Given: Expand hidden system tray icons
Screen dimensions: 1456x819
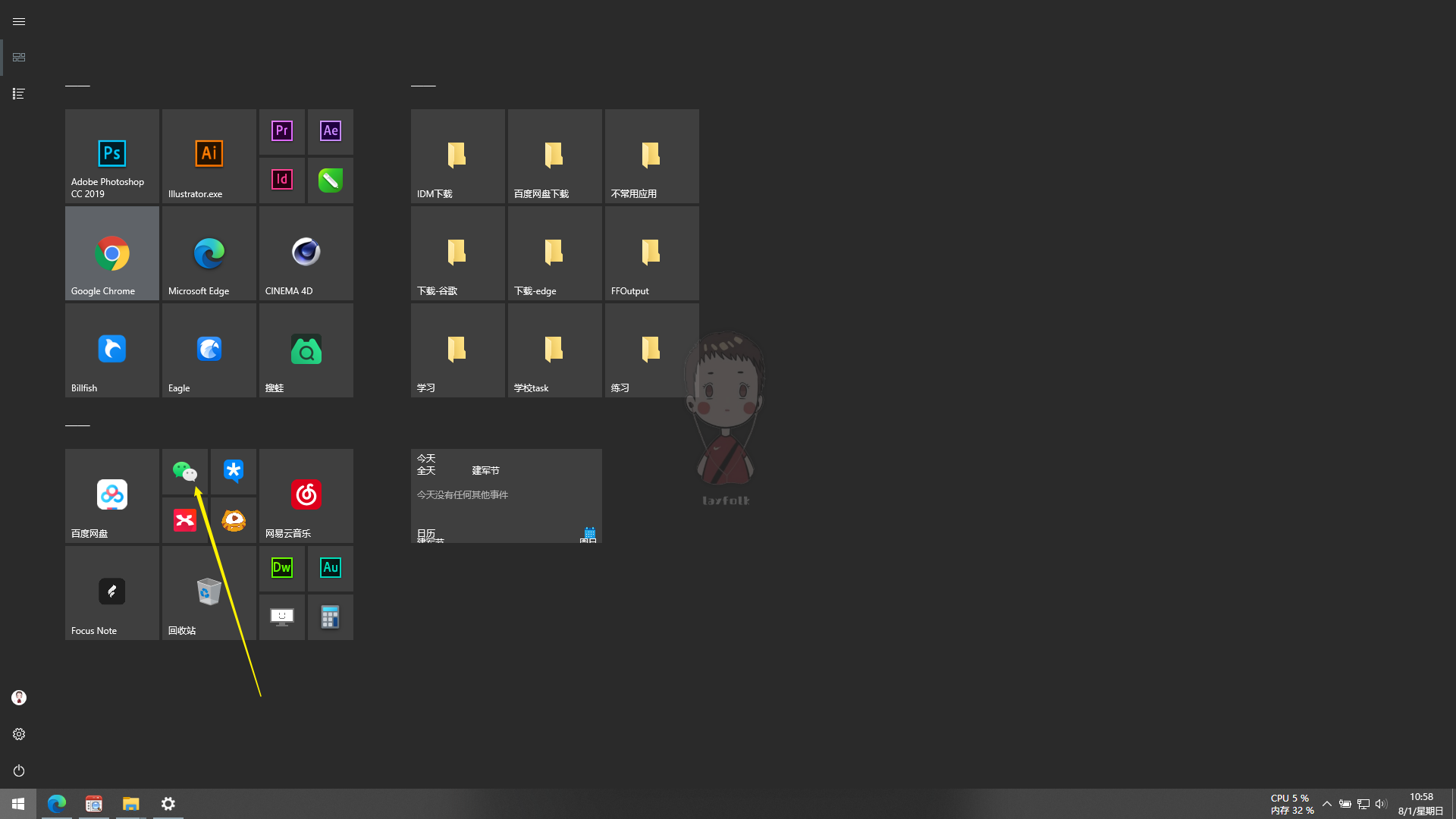Looking at the screenshot, I should [x=1326, y=804].
